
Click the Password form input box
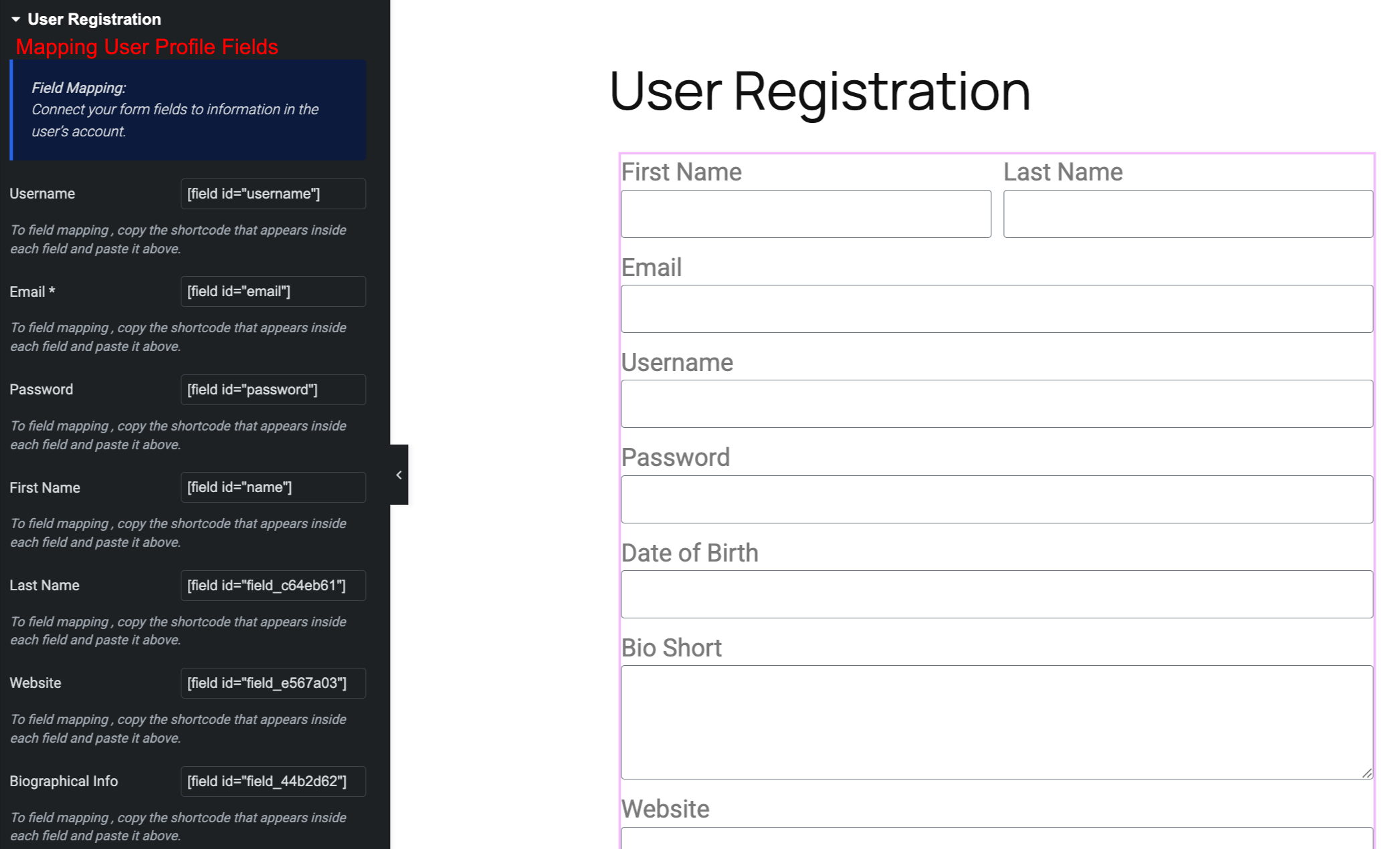pos(996,499)
